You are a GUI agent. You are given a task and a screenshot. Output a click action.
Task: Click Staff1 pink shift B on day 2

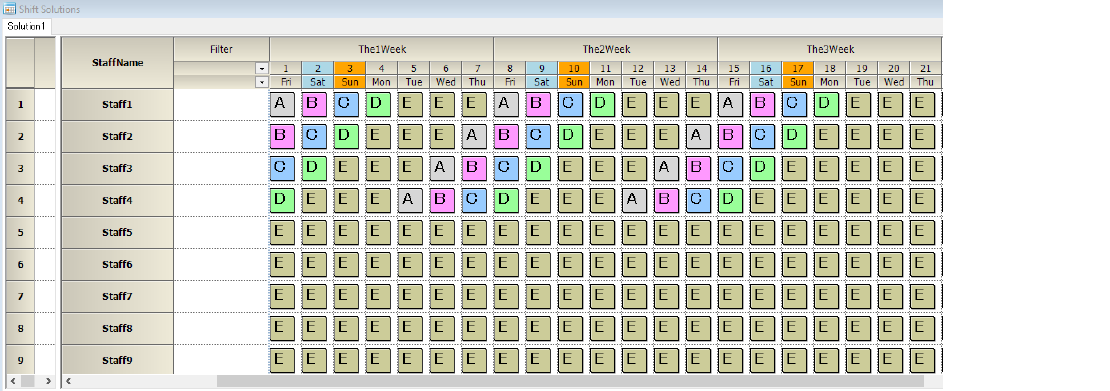314,104
